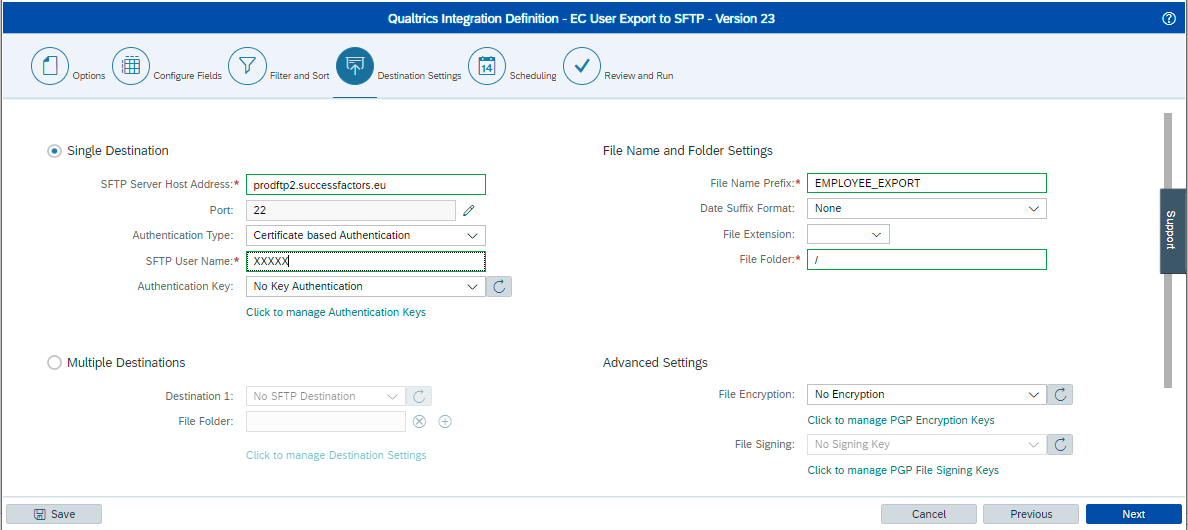Screen dimensions: 1188x530
Task: Select the Multiple Destinations radio button
Action: pos(54,363)
